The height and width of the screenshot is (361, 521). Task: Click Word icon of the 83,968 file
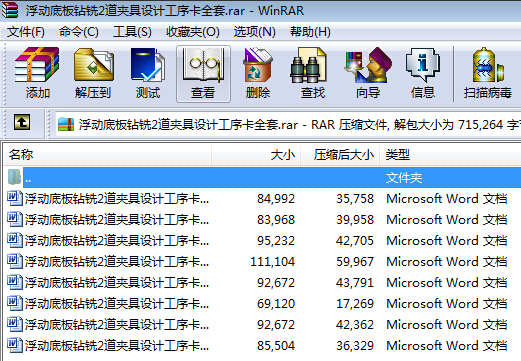(15, 219)
